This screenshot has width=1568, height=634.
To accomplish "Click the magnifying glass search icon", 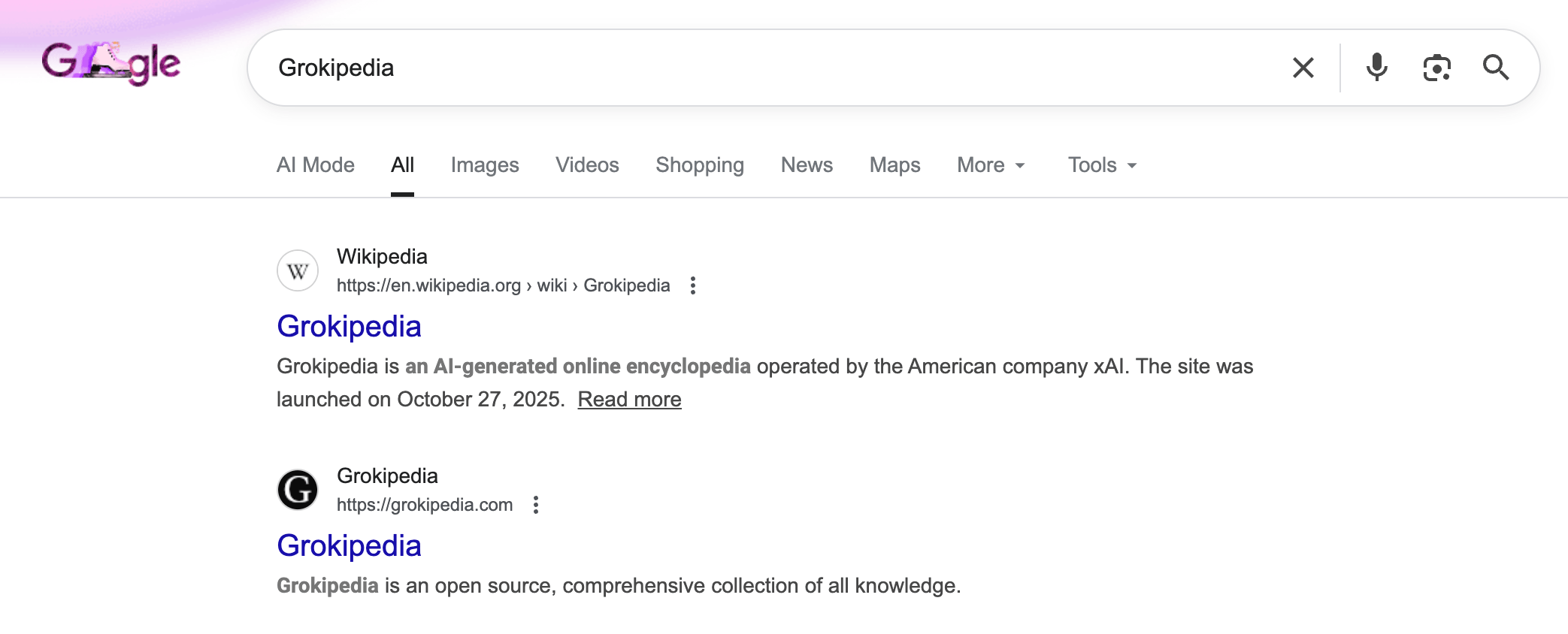I will coord(1495,68).
